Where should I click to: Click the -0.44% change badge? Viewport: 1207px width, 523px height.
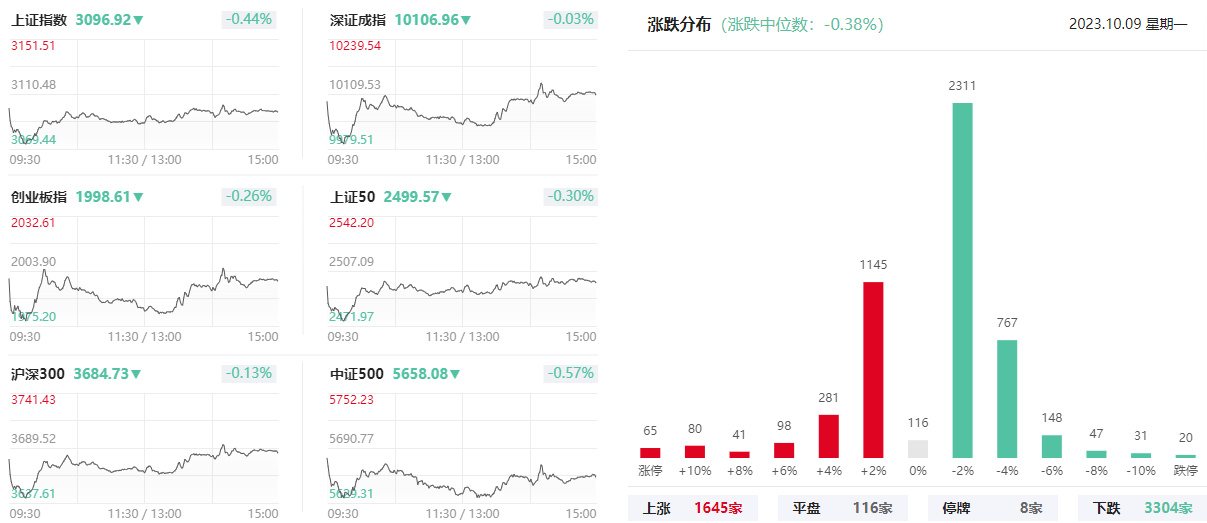coord(250,20)
